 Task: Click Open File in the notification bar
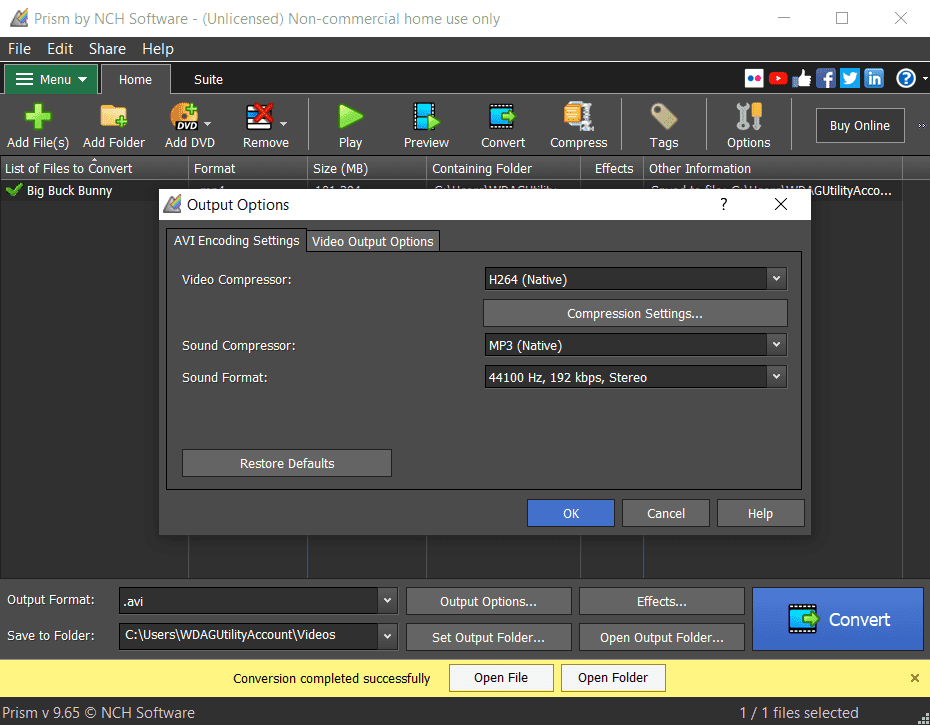(x=501, y=678)
